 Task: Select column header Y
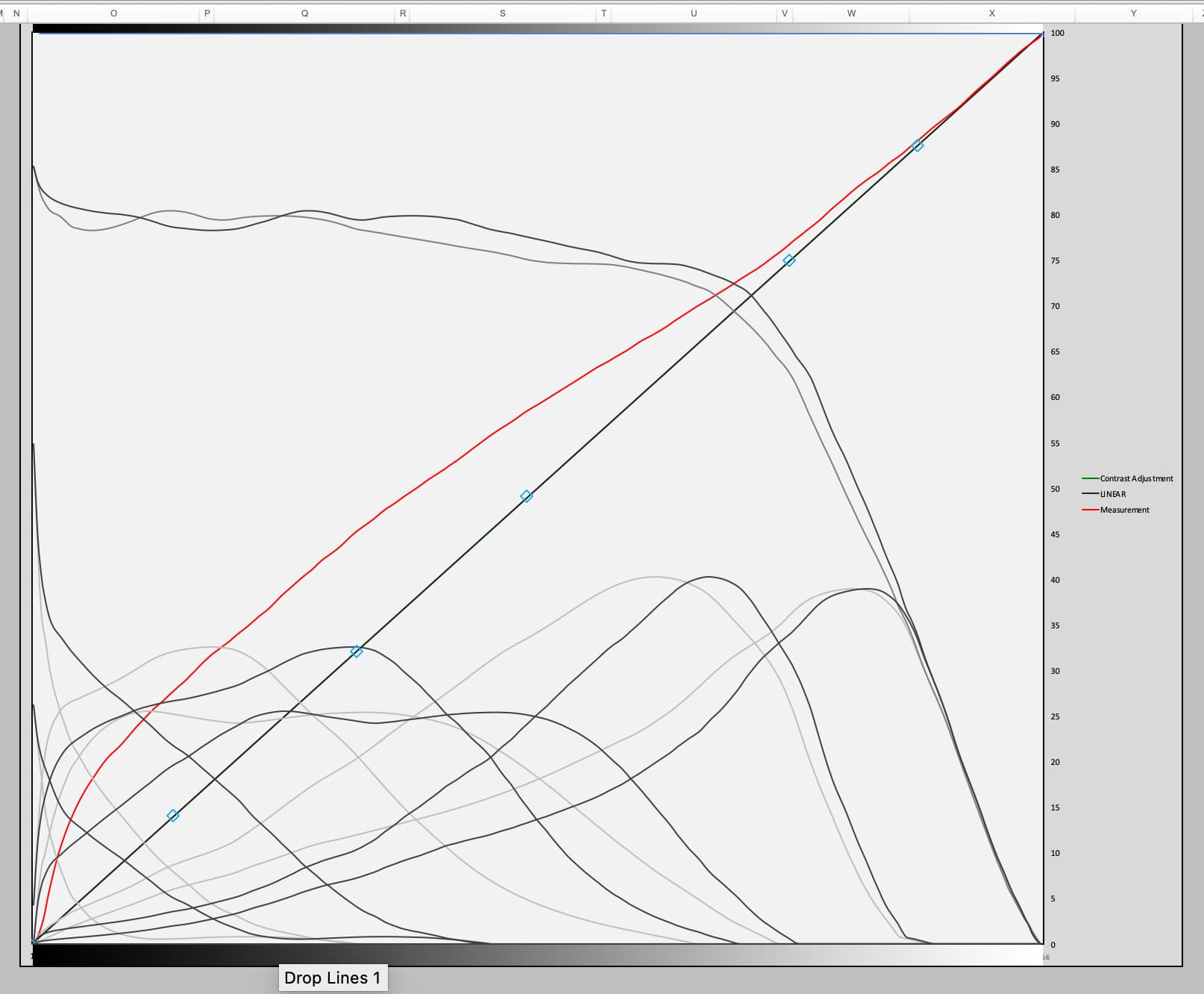(1133, 13)
